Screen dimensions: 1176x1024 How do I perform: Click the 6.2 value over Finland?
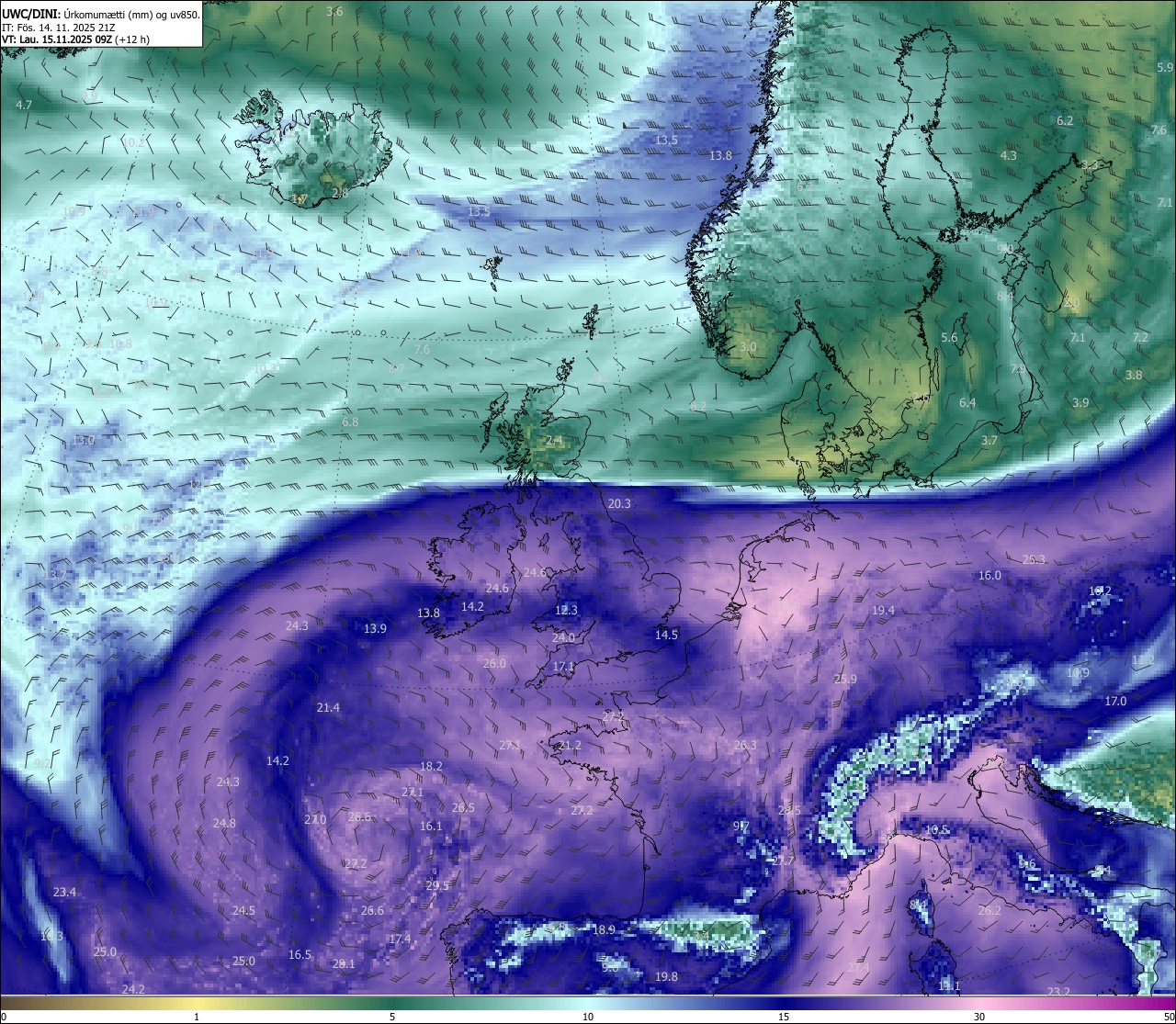[1065, 120]
